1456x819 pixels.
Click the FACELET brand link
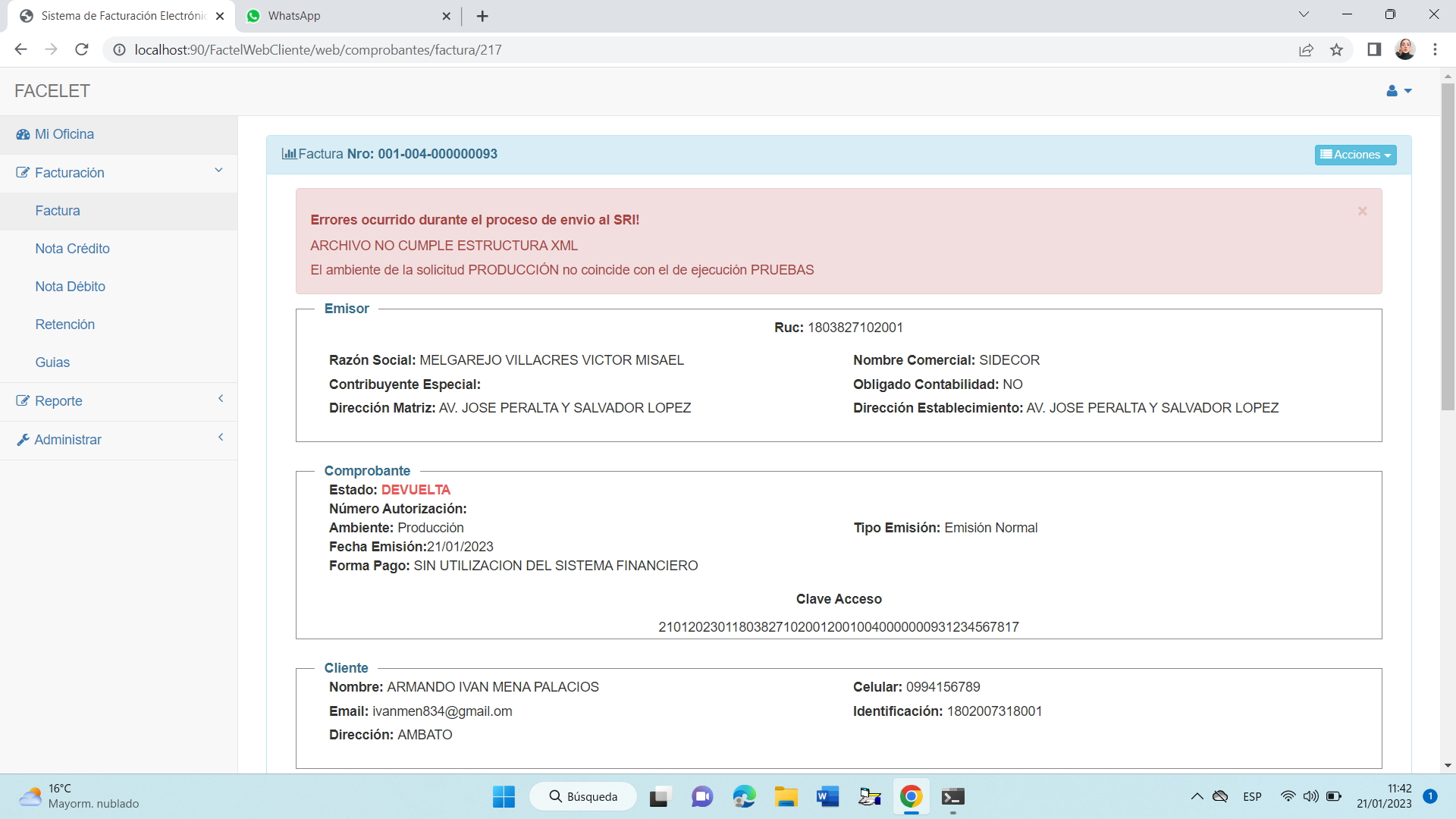52,91
